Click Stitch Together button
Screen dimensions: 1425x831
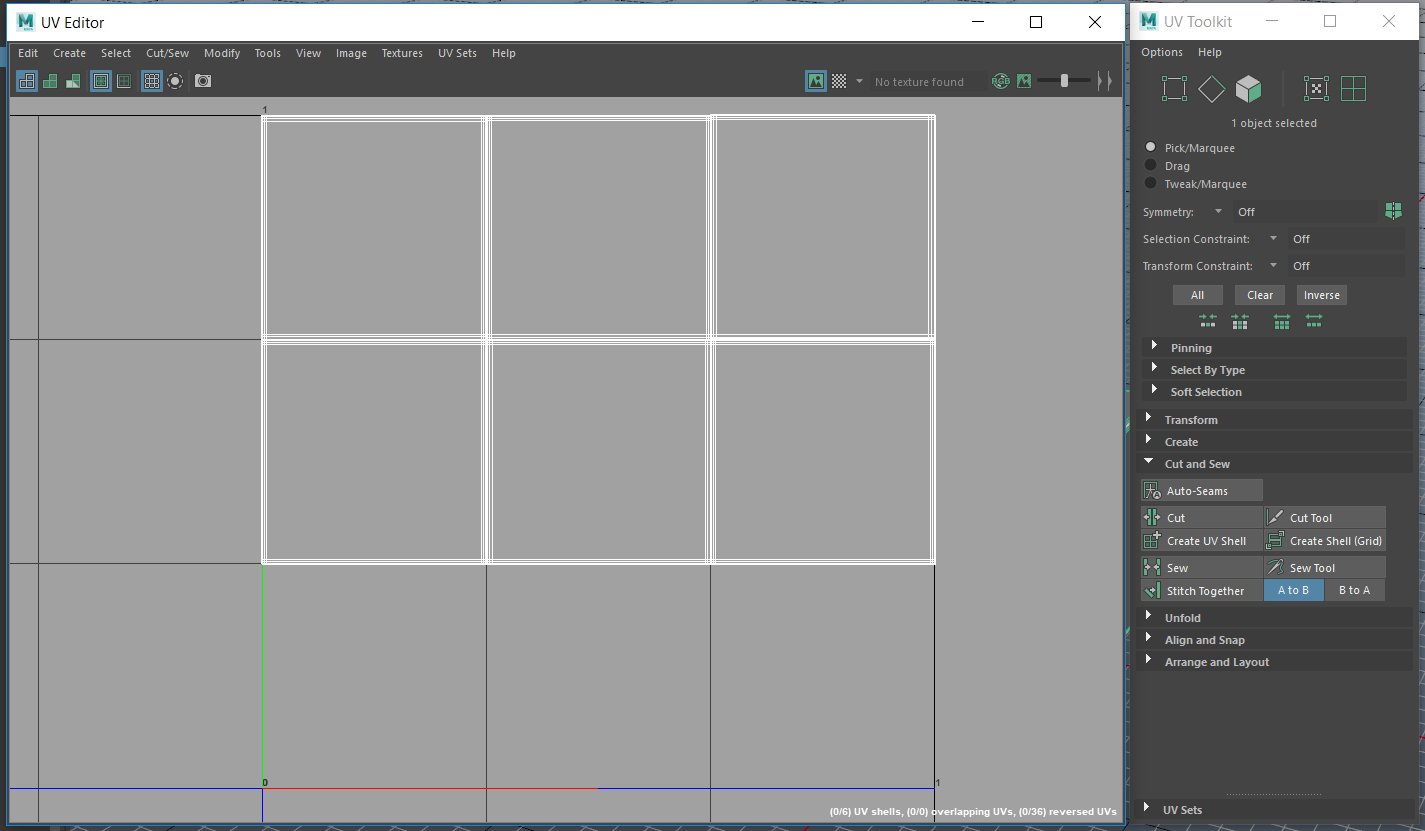(1202, 590)
